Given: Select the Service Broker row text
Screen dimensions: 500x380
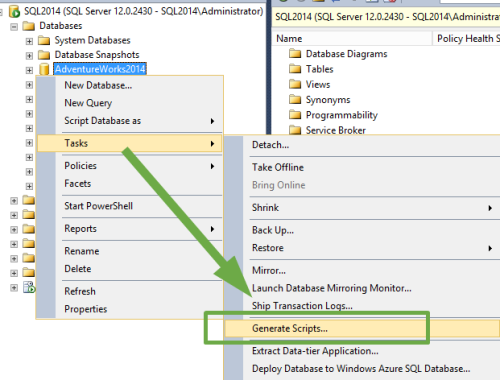Looking at the screenshot, I should coord(336,130).
